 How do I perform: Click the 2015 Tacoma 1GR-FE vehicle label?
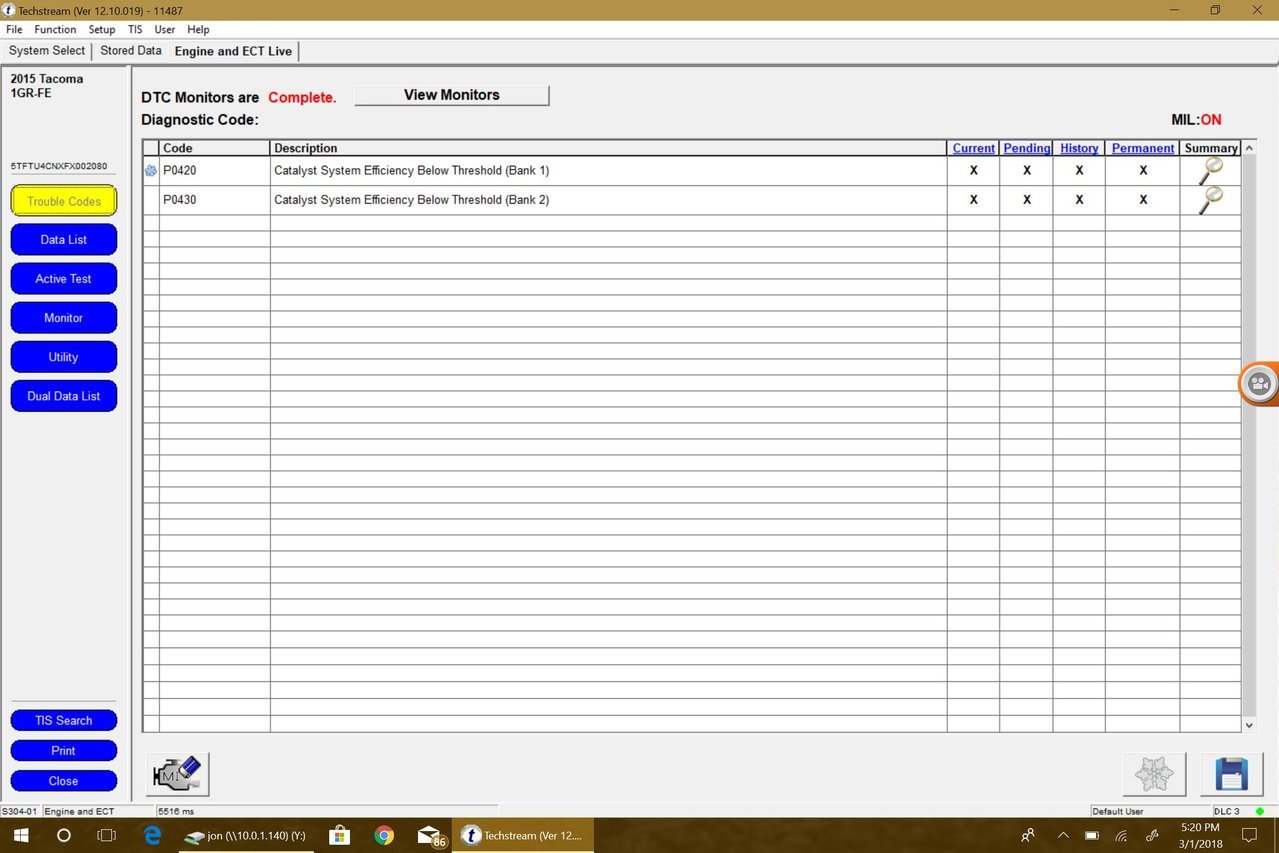tap(47, 86)
